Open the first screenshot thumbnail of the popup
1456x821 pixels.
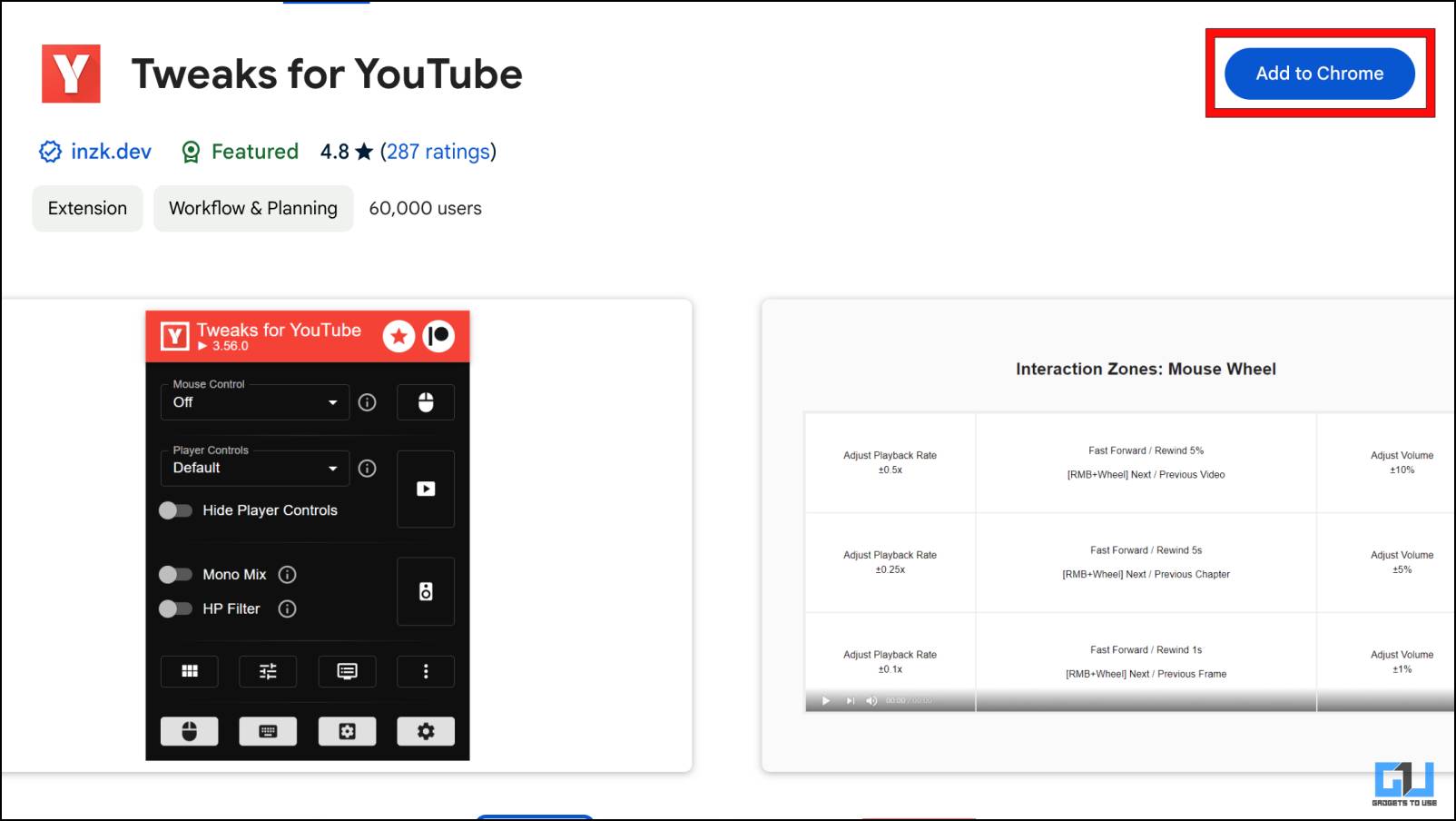pos(347,536)
